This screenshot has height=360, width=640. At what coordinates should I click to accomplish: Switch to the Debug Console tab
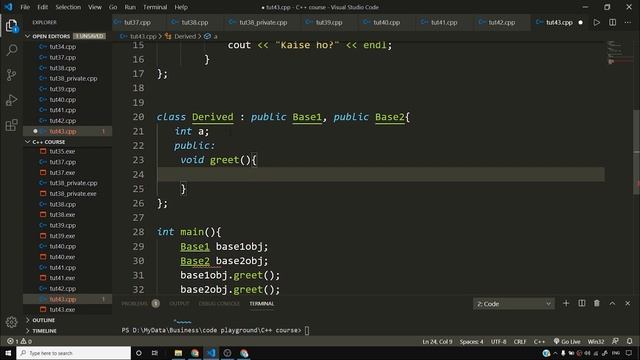click(x=219, y=304)
